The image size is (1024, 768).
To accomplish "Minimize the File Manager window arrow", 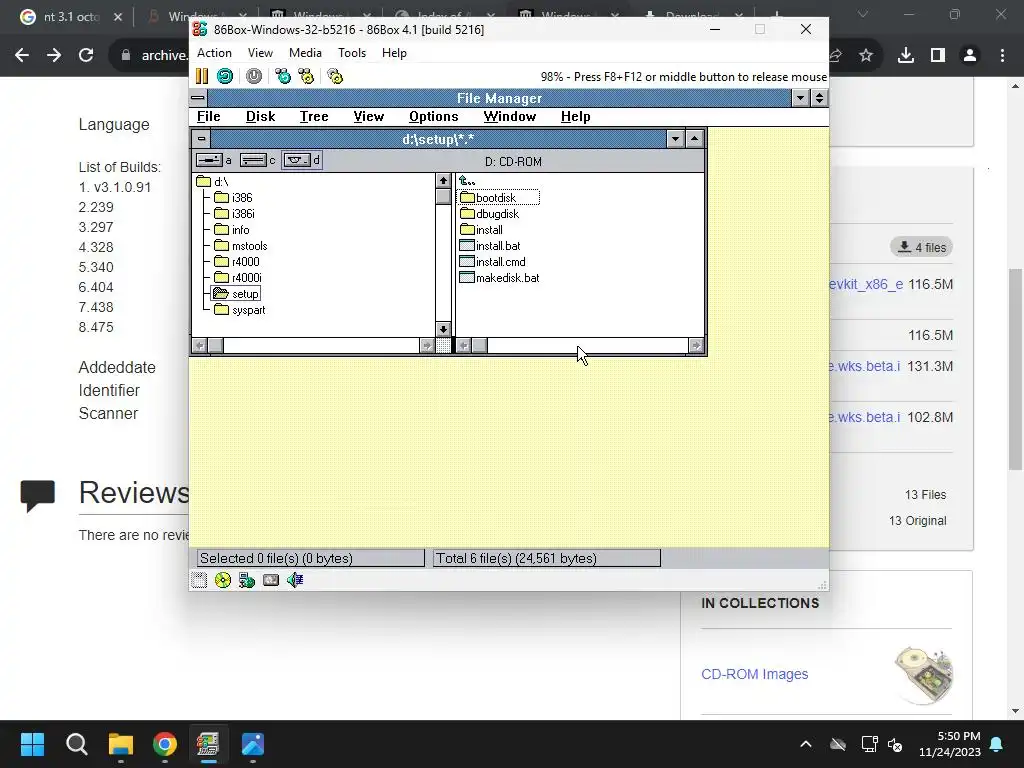I will (x=801, y=98).
